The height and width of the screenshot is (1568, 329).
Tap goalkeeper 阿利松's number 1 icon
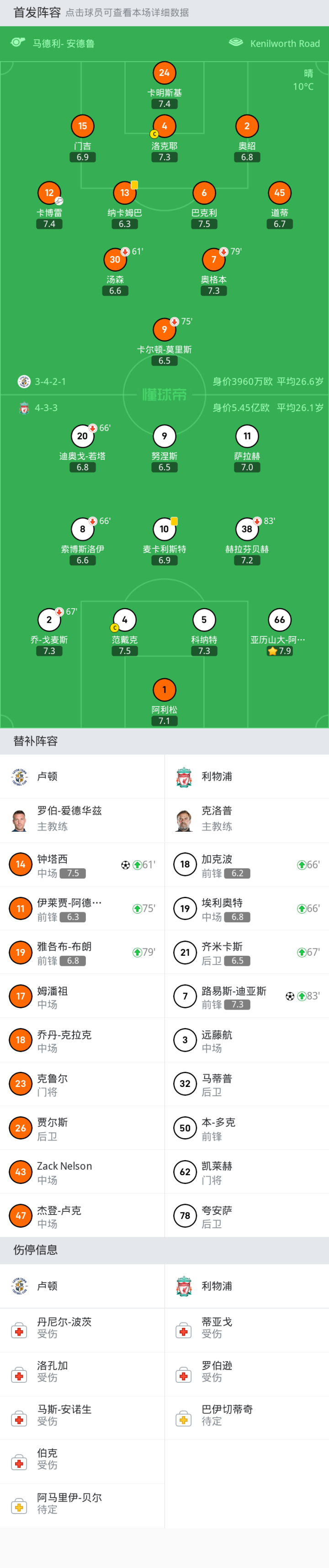[x=164, y=690]
